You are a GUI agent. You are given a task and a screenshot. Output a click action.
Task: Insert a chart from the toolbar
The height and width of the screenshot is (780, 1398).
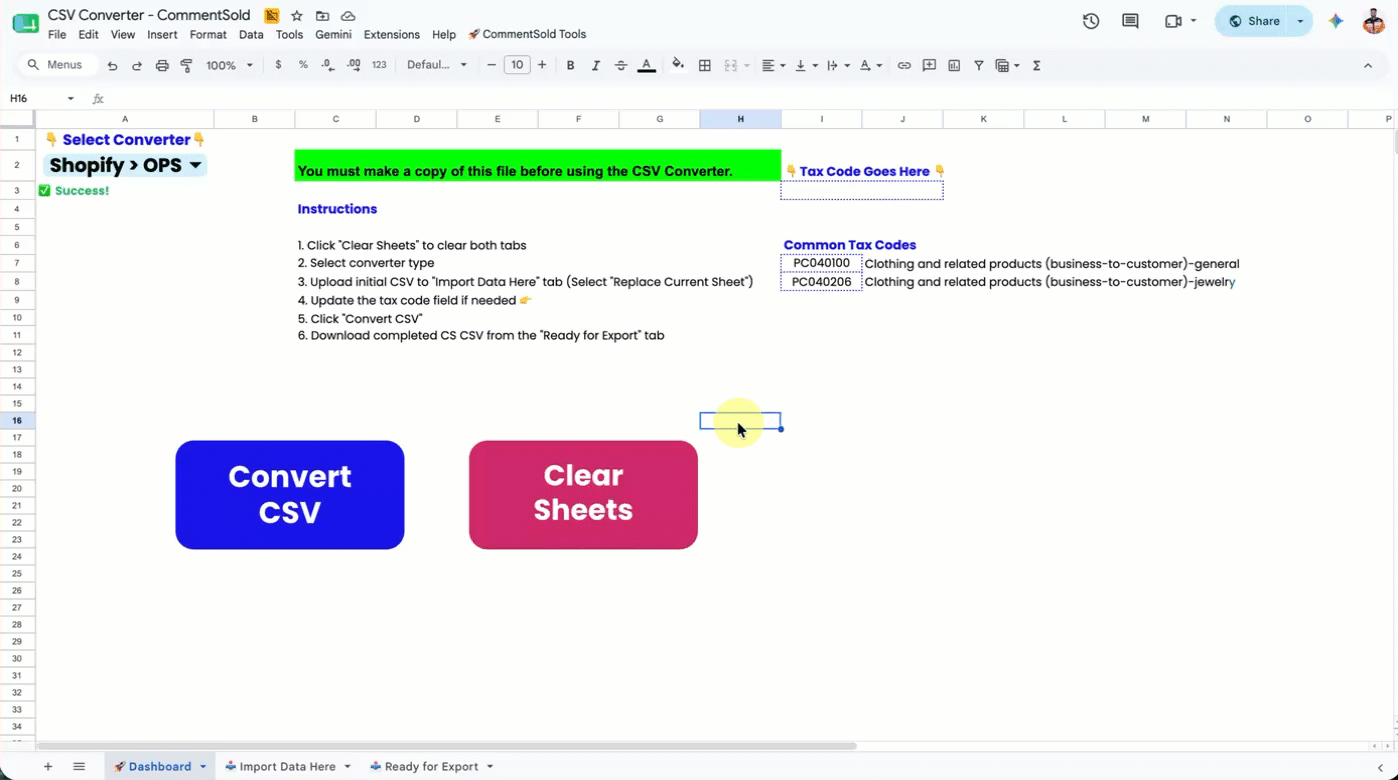pyautogui.click(x=954, y=65)
